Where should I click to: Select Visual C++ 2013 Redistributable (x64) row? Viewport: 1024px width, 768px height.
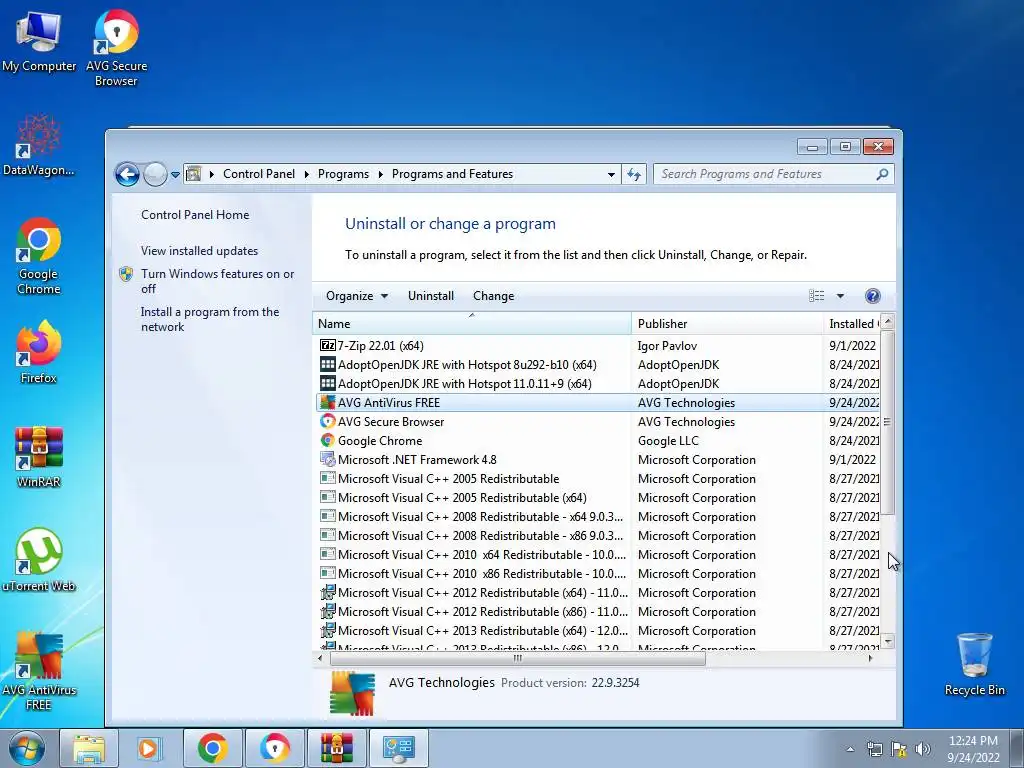(x=598, y=630)
